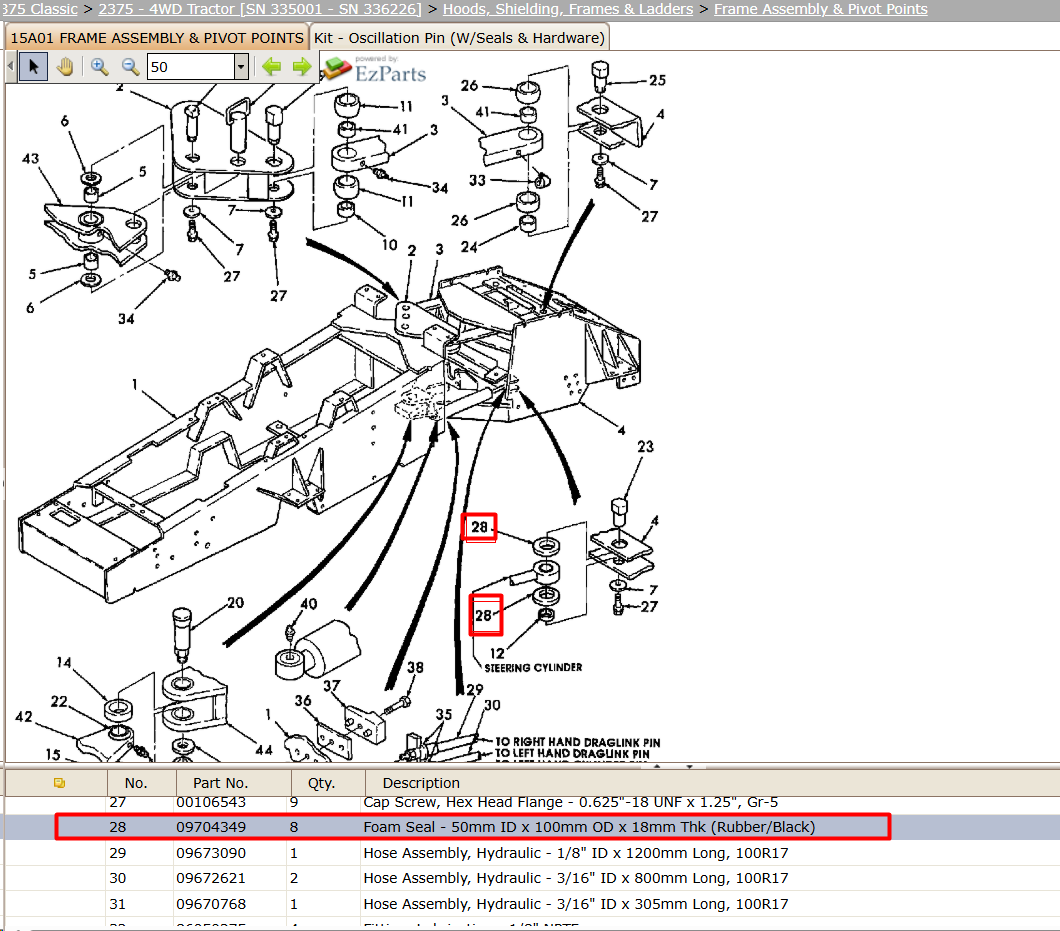Open the zoom level dropdown arrow
The width and height of the screenshot is (1060, 931).
241,67
